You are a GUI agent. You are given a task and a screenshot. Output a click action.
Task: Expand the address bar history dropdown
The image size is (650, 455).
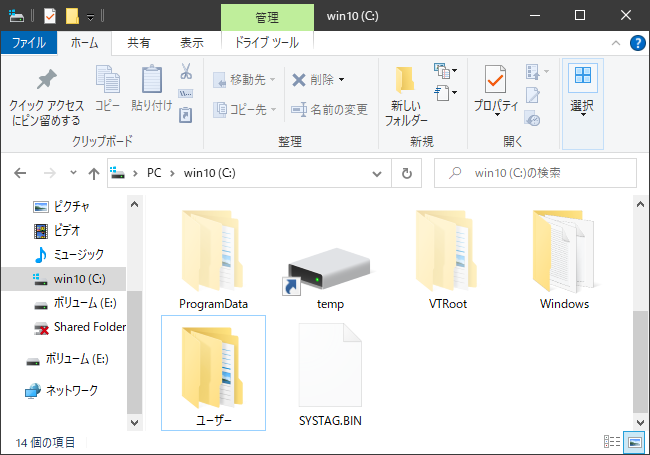click(376, 174)
